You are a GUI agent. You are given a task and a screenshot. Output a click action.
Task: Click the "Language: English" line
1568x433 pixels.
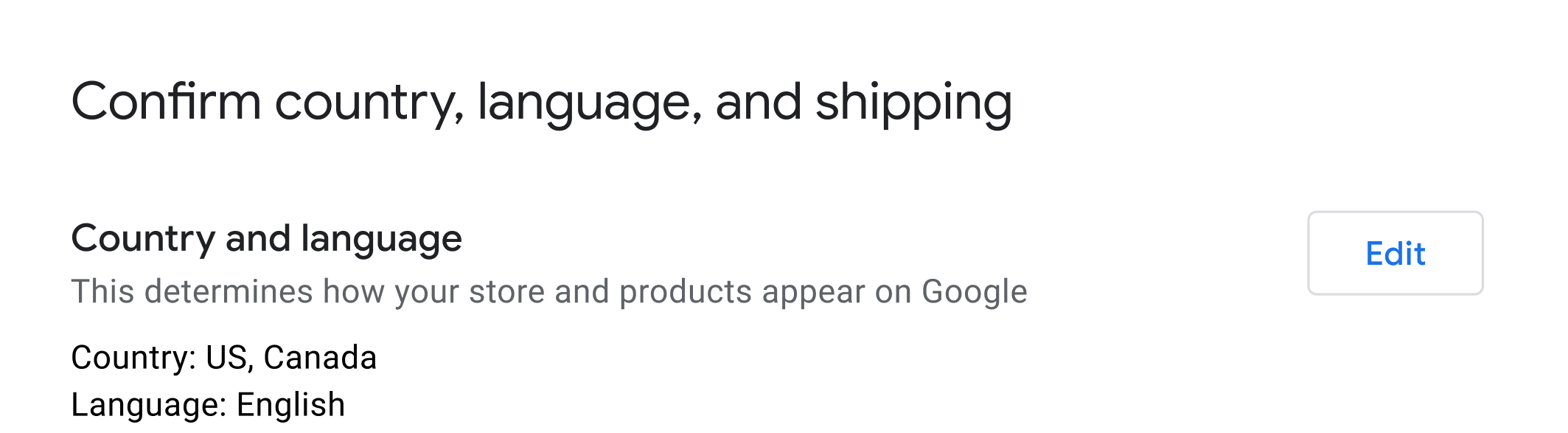tap(208, 405)
